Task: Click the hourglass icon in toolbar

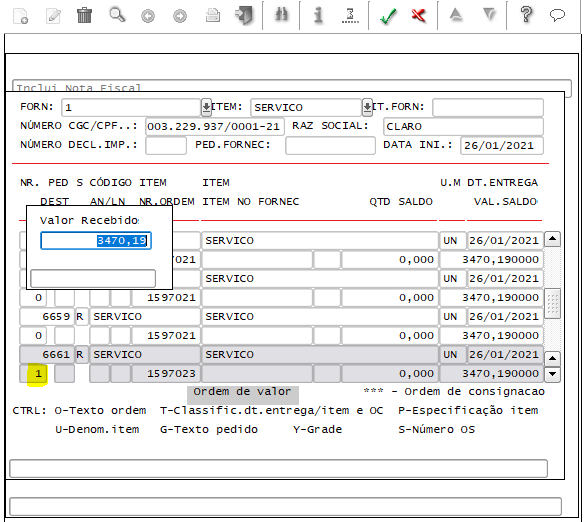Action: [350, 16]
